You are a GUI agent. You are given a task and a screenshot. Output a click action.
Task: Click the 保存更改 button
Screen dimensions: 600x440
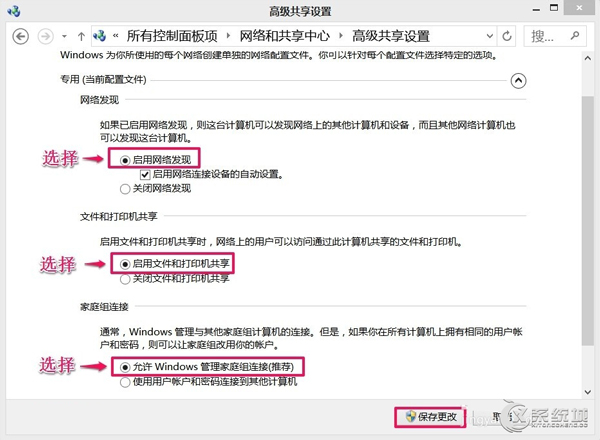430,417
